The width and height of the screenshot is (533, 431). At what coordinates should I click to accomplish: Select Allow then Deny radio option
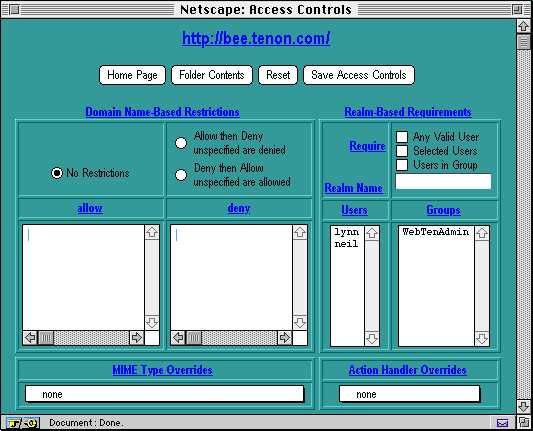(181, 143)
